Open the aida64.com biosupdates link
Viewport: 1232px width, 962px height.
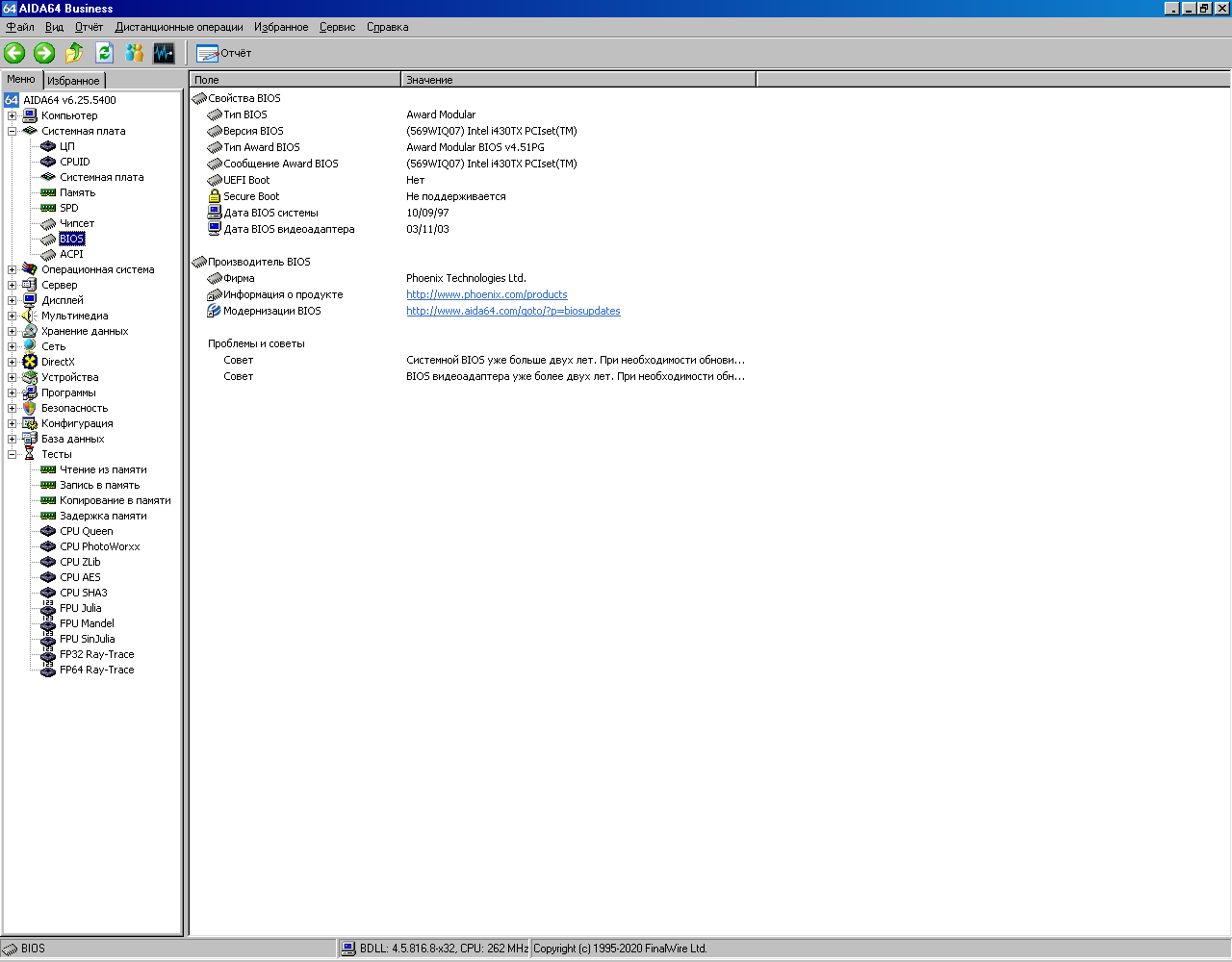click(x=513, y=311)
